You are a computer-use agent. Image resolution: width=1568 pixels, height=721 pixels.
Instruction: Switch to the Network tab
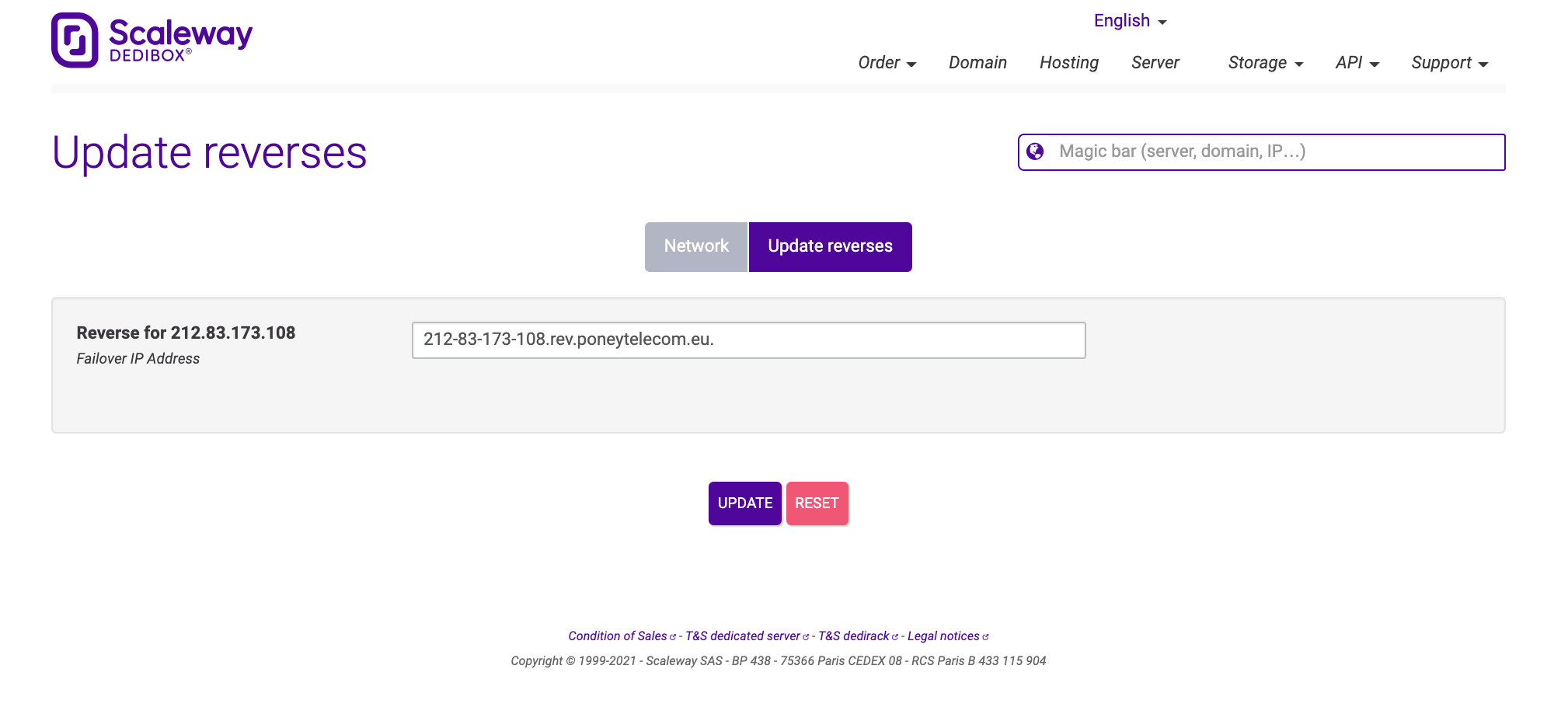(x=695, y=246)
